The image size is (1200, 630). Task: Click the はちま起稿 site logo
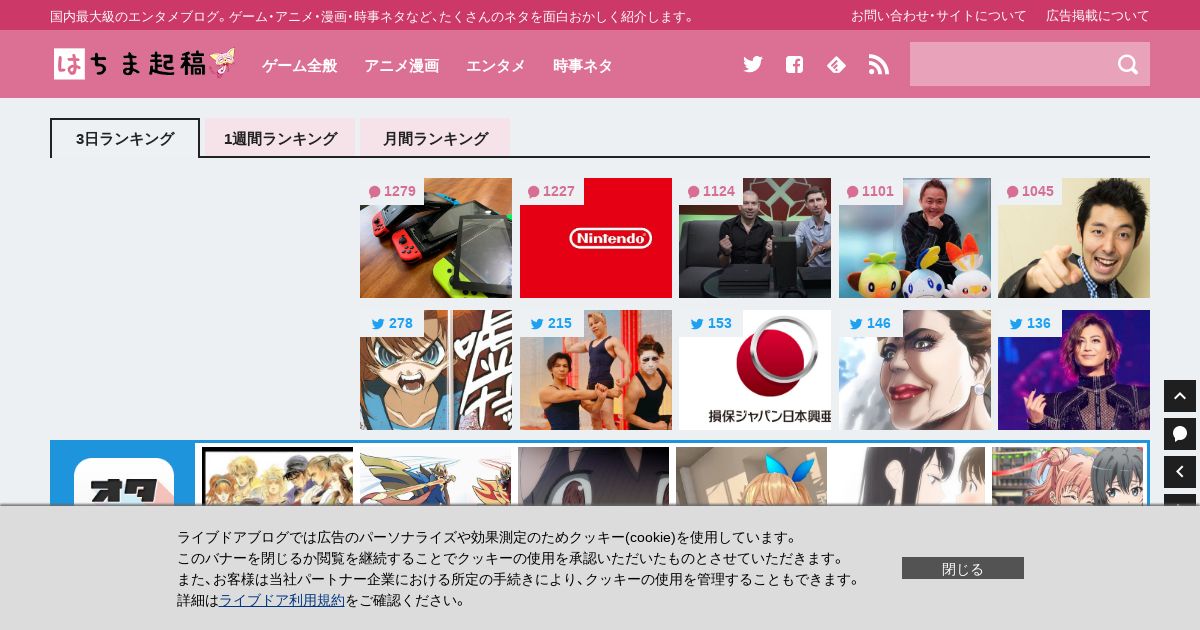(x=145, y=64)
